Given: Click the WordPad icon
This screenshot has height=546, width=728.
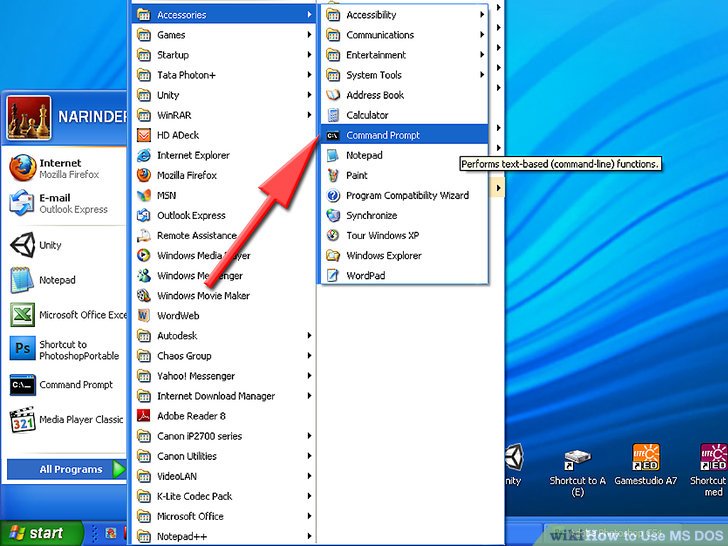Looking at the screenshot, I should coord(333,275).
